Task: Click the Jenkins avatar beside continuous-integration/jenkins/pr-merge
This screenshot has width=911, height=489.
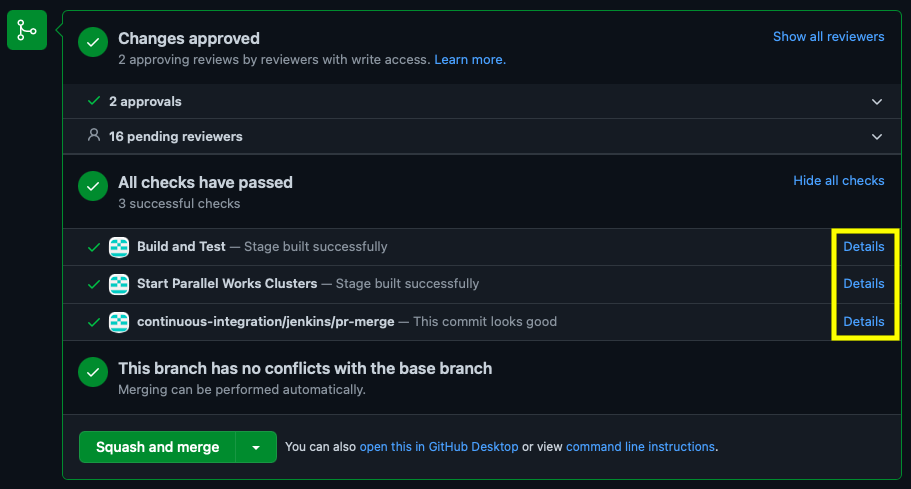Action: pyautogui.click(x=119, y=322)
